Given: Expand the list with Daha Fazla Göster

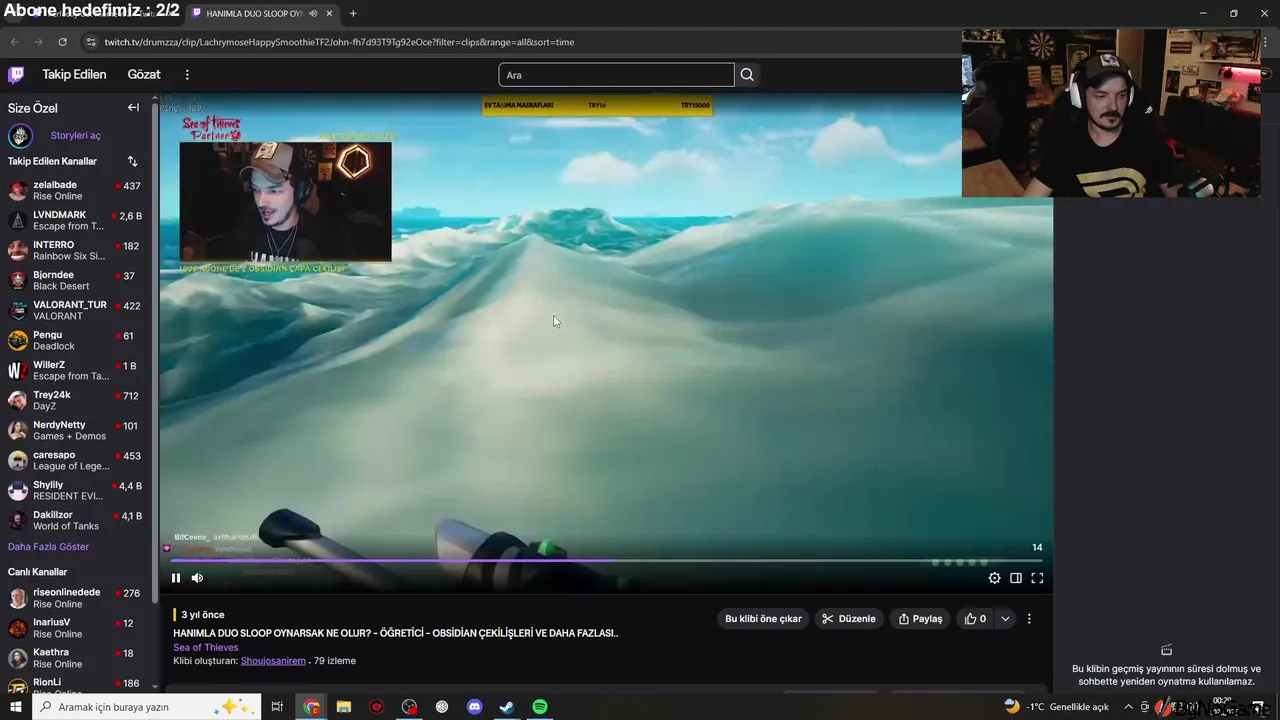Looking at the screenshot, I should tap(48, 547).
